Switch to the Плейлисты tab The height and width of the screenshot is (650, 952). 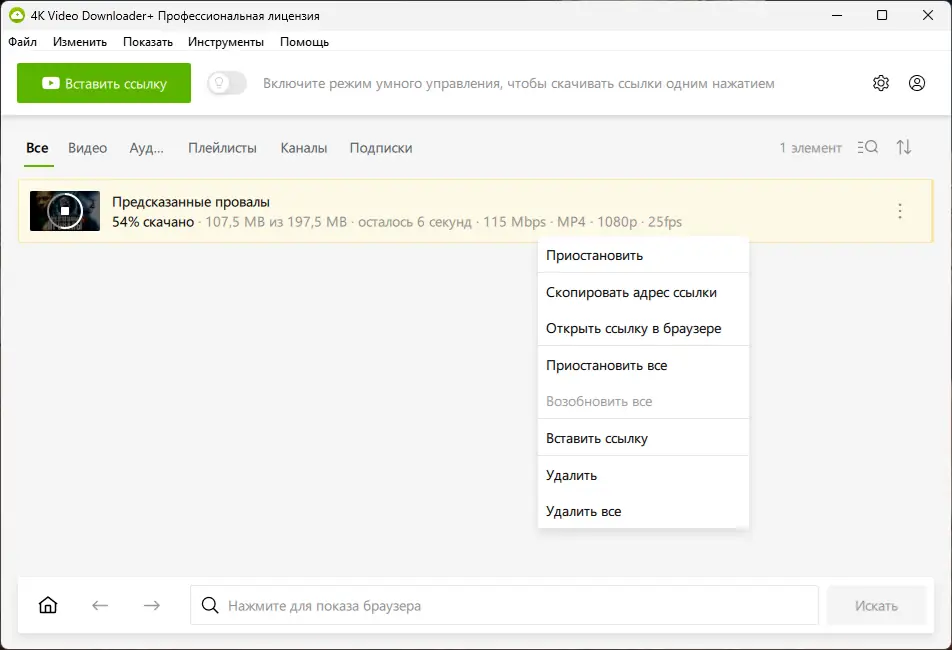(x=222, y=147)
